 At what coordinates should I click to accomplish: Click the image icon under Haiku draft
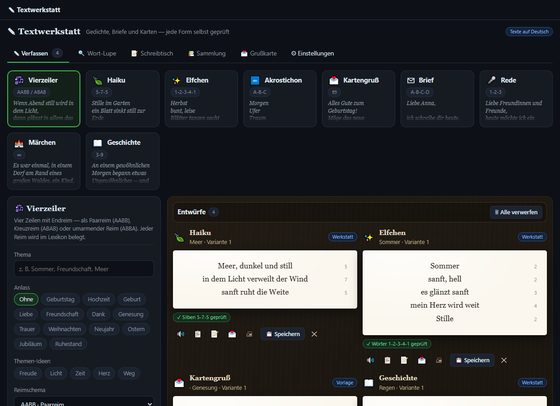(249, 334)
